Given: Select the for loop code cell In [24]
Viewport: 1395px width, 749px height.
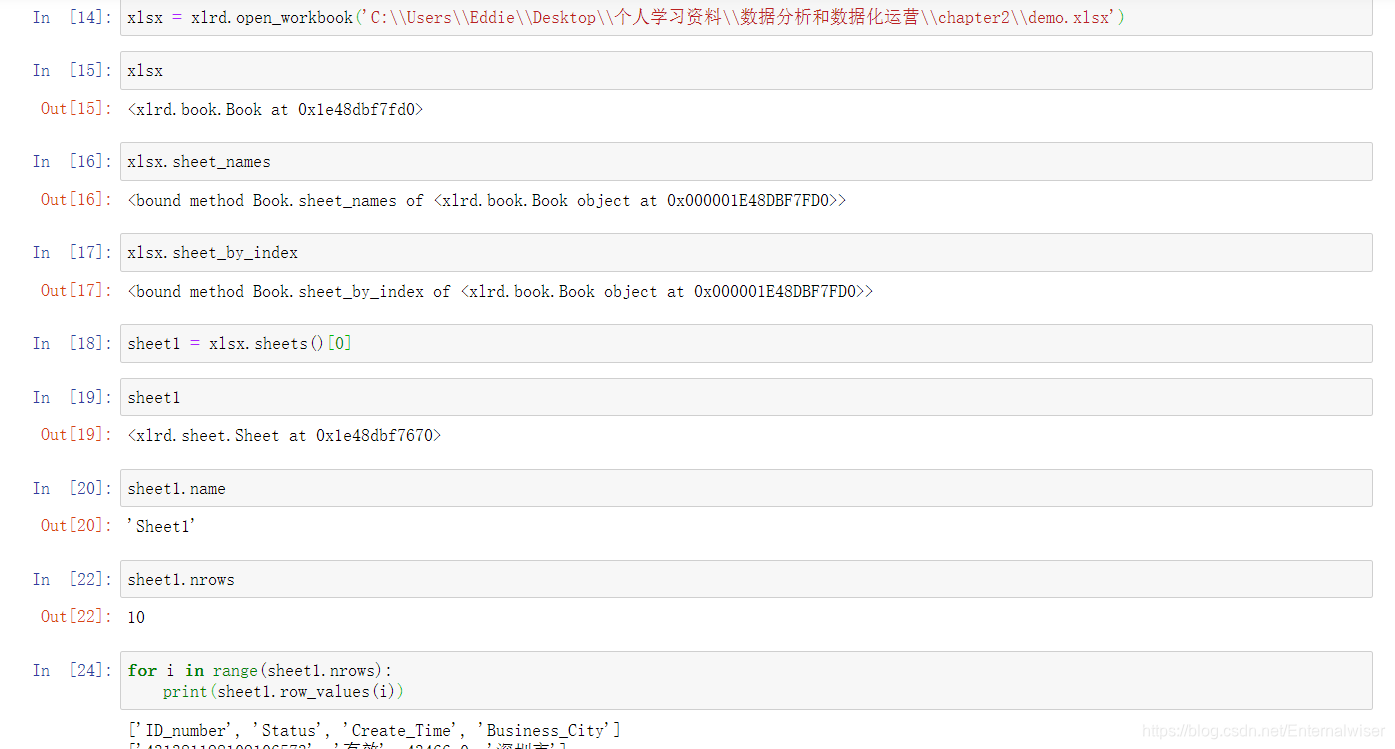Looking at the screenshot, I should coord(746,681).
